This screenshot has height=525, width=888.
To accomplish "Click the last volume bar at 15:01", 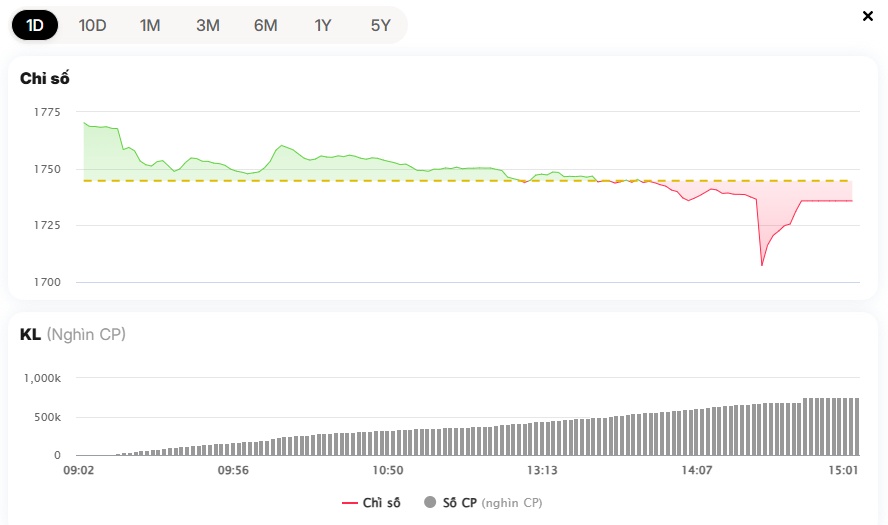I will click(x=857, y=426).
